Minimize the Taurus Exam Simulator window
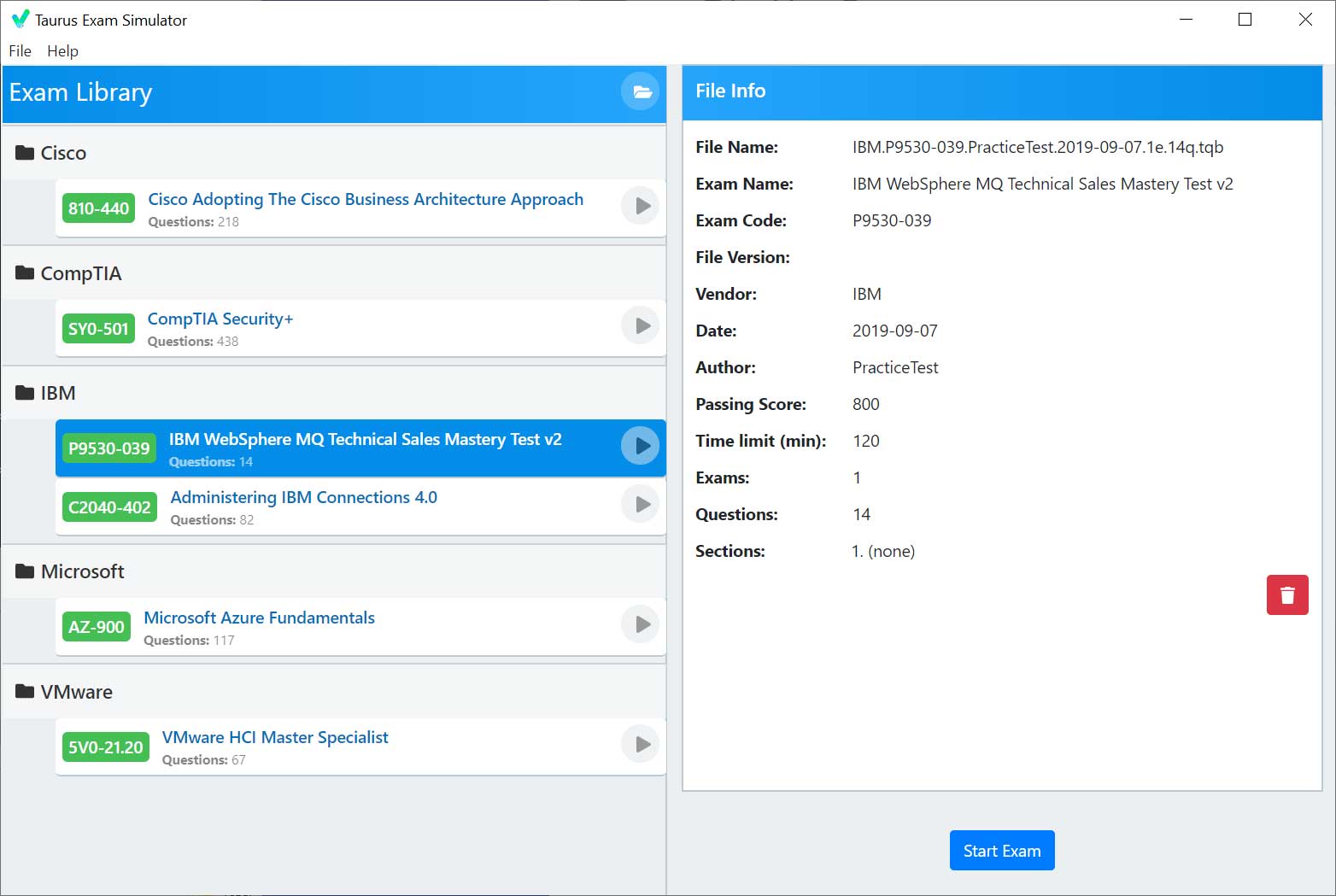Screen dimensions: 1336x896 1186,19
